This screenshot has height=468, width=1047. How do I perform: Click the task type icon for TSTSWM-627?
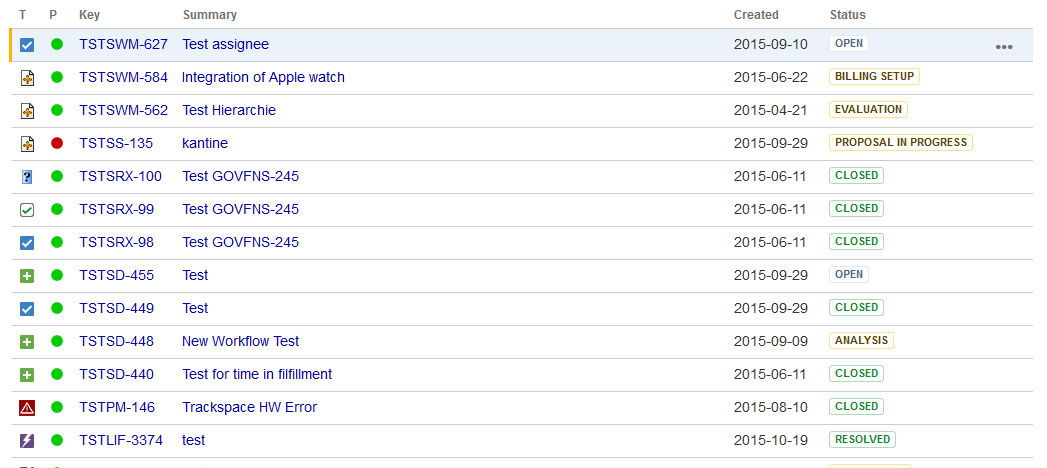27,45
